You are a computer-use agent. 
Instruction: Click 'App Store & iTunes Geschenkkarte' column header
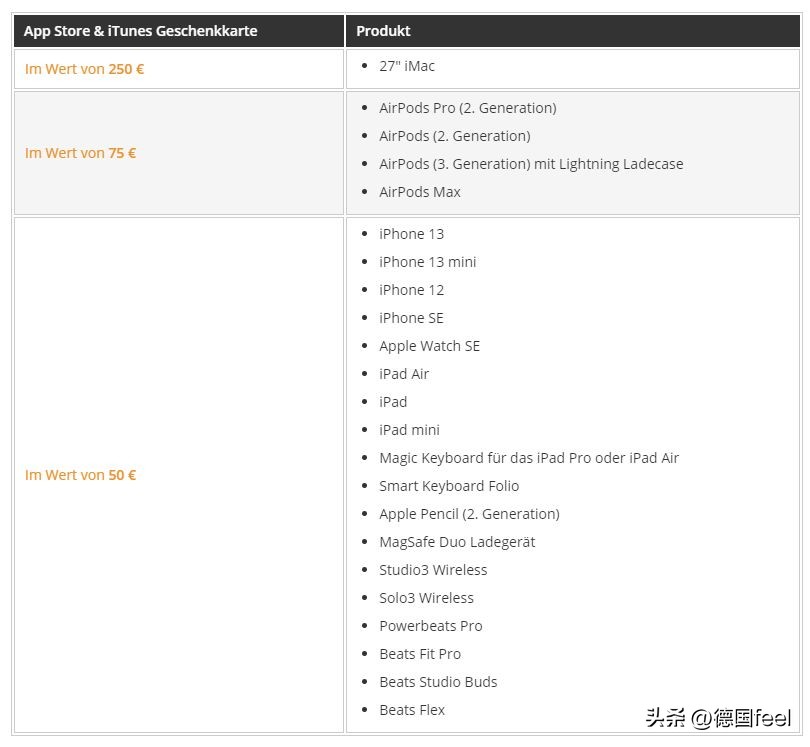pos(140,31)
